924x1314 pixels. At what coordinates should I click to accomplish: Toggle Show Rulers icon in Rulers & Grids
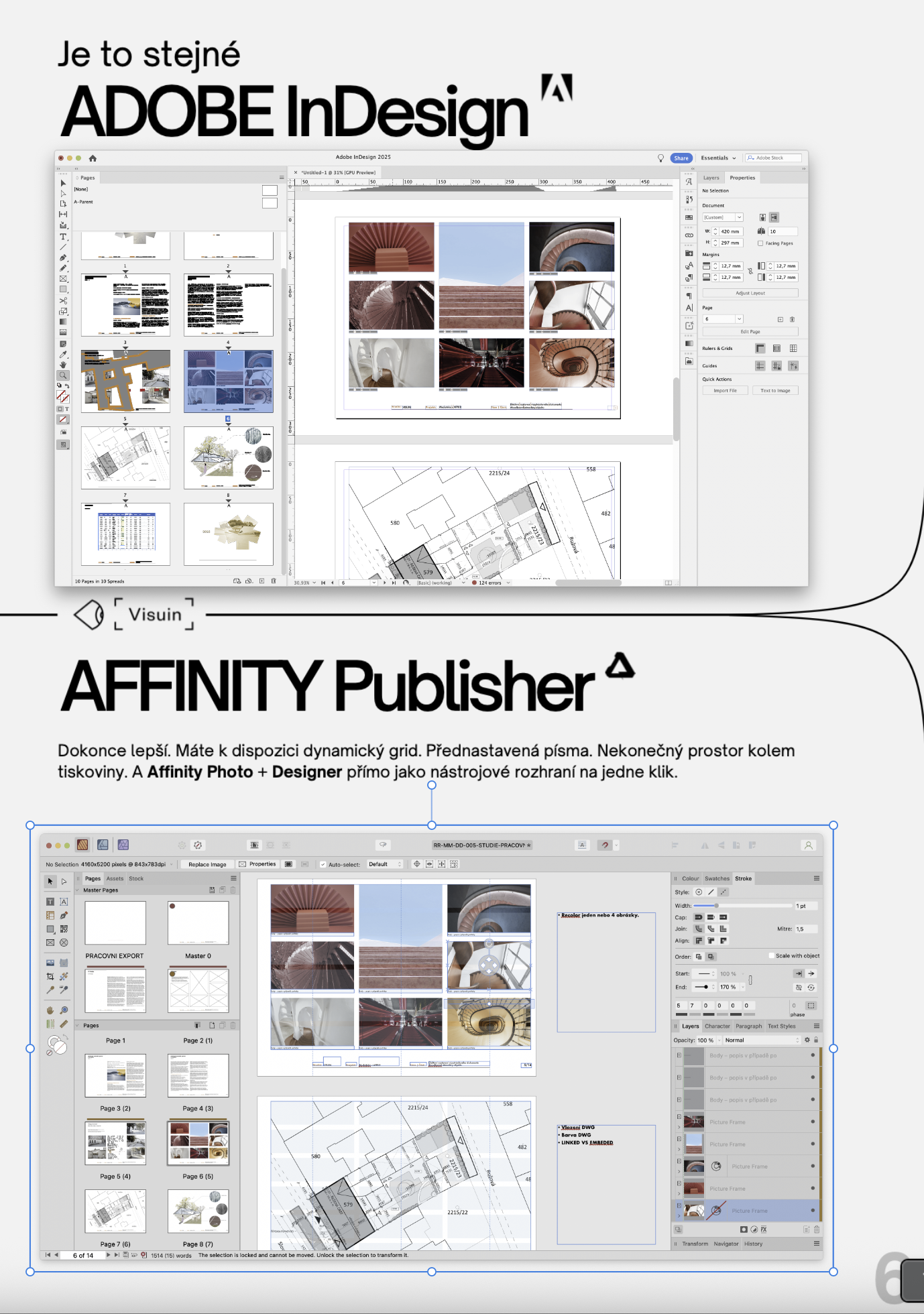760,348
